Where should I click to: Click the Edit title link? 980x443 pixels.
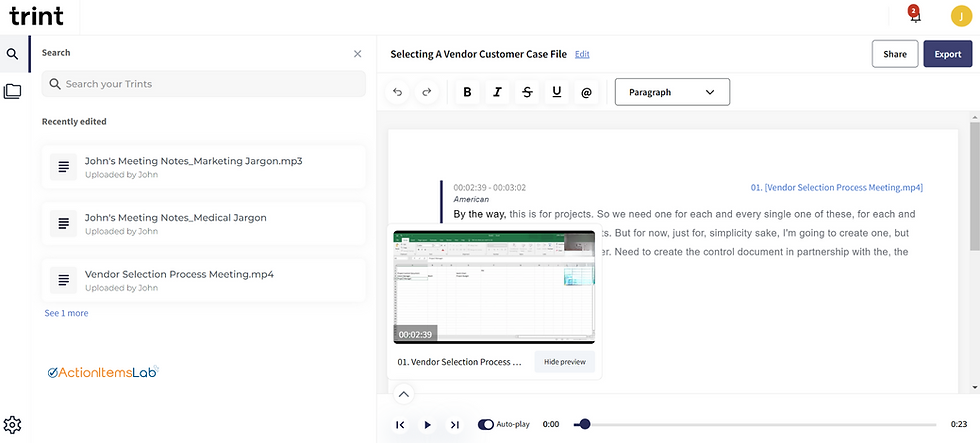click(x=582, y=54)
